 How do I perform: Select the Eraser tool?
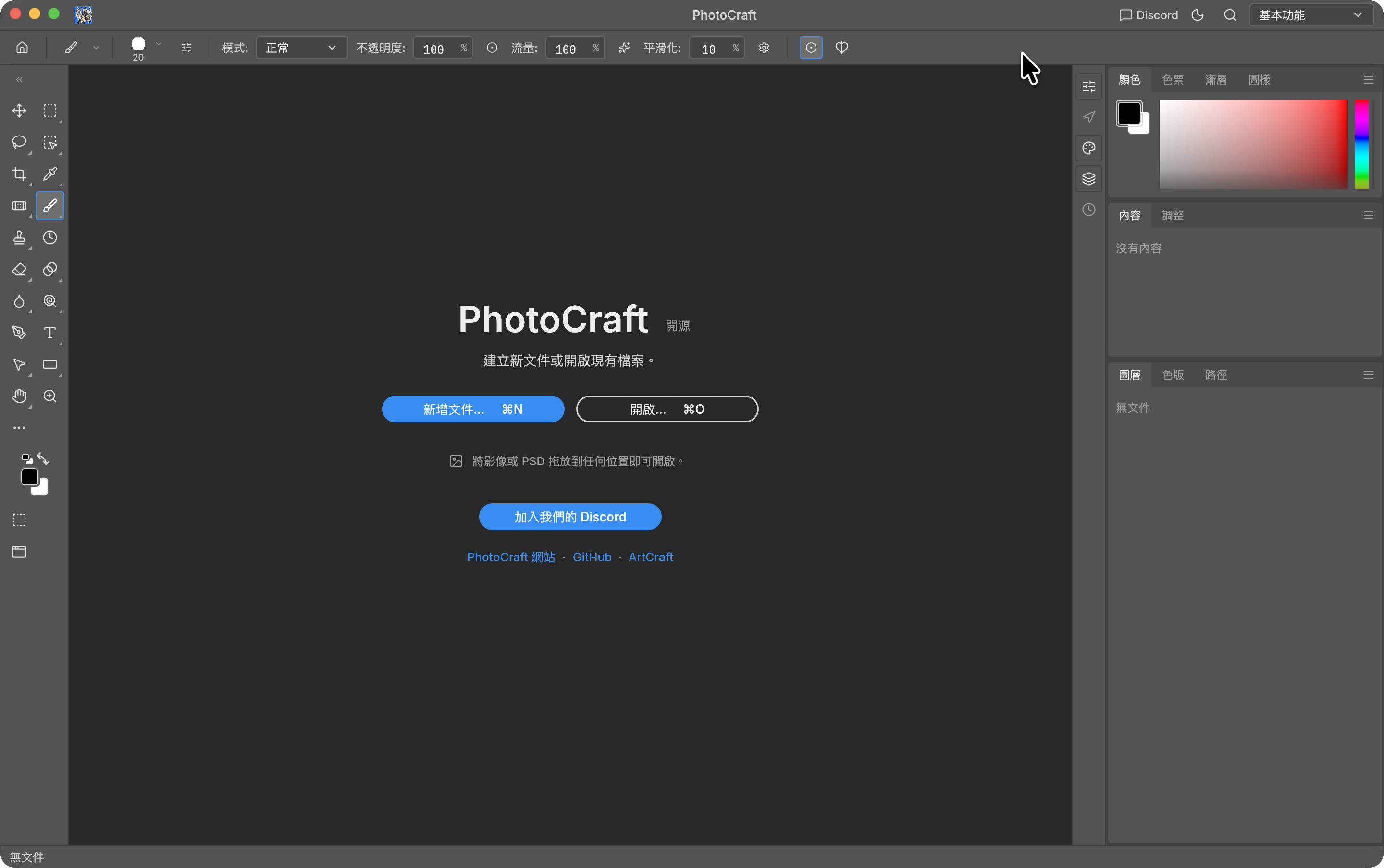19,269
